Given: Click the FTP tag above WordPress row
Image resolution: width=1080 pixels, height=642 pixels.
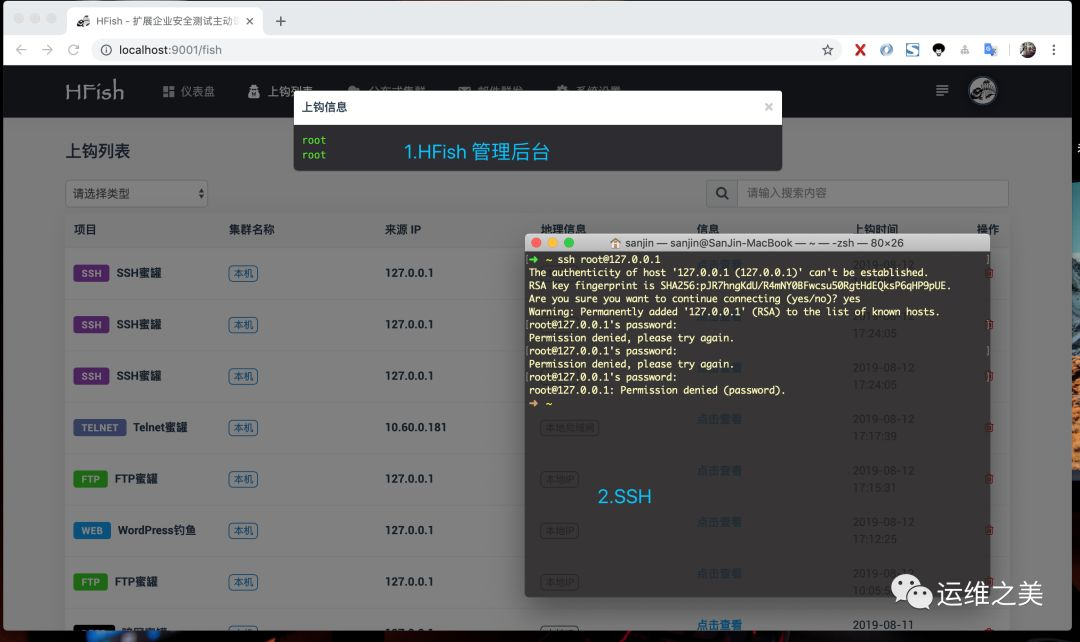Looking at the screenshot, I should tap(90, 479).
